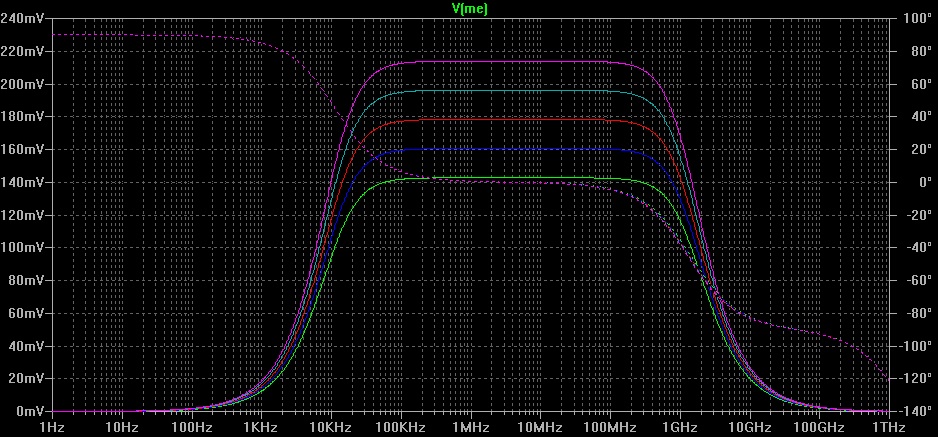938x437 pixels.
Task: Click the 1Hz frequency axis label
Action: (x=52, y=427)
